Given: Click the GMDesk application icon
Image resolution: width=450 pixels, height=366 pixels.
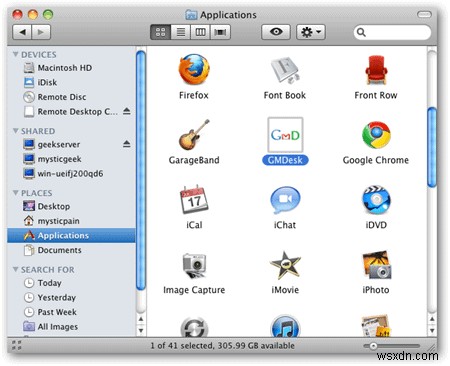Looking at the screenshot, I should [x=285, y=135].
